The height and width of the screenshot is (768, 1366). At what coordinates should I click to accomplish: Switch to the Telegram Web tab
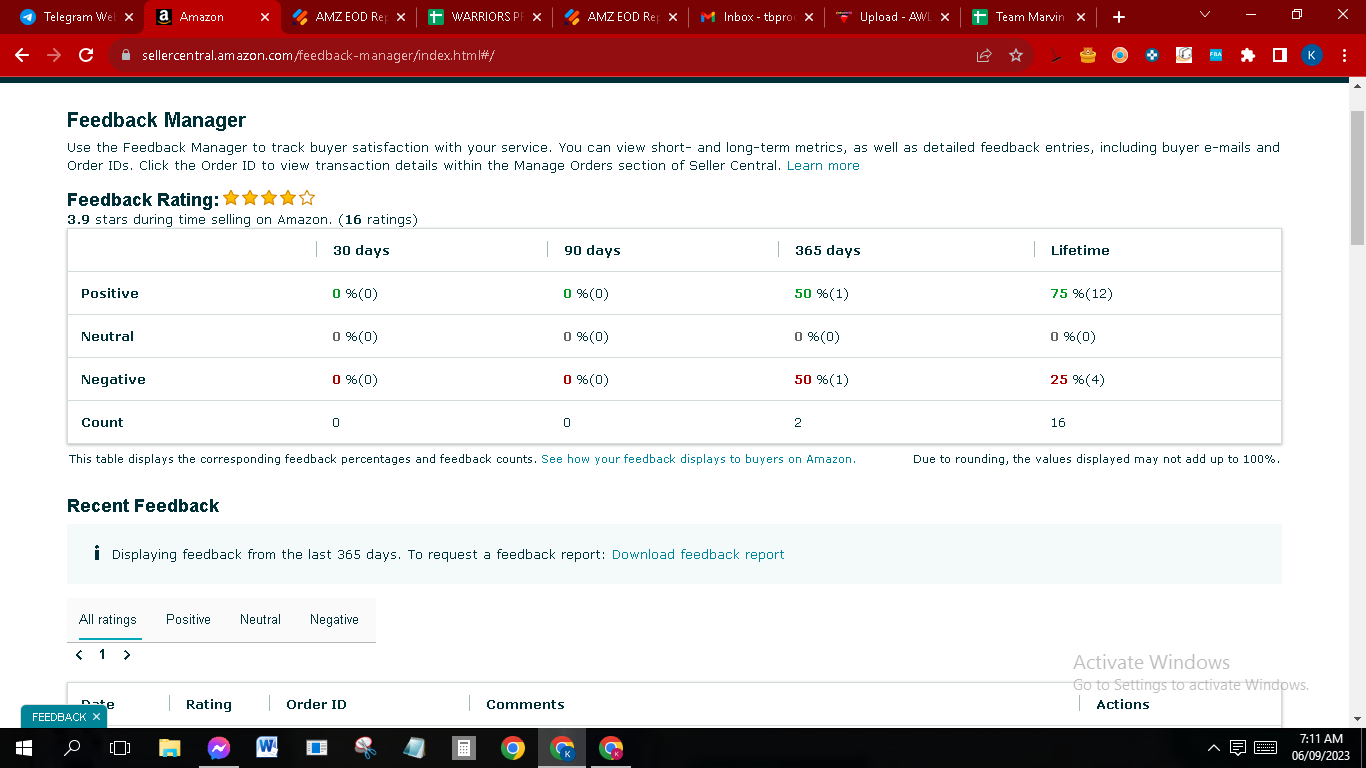76,17
